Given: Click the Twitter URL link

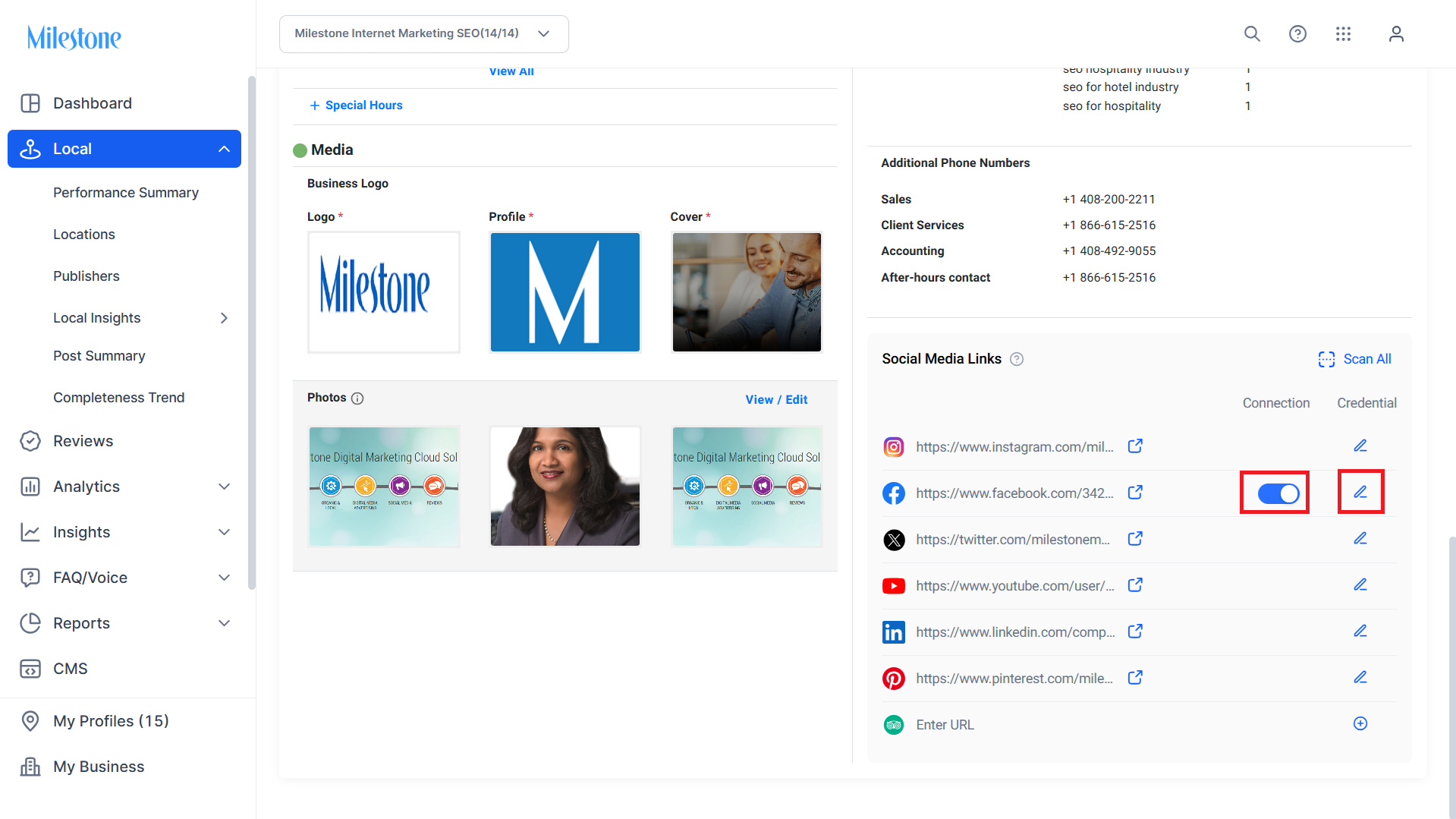Looking at the screenshot, I should click(x=1013, y=540).
